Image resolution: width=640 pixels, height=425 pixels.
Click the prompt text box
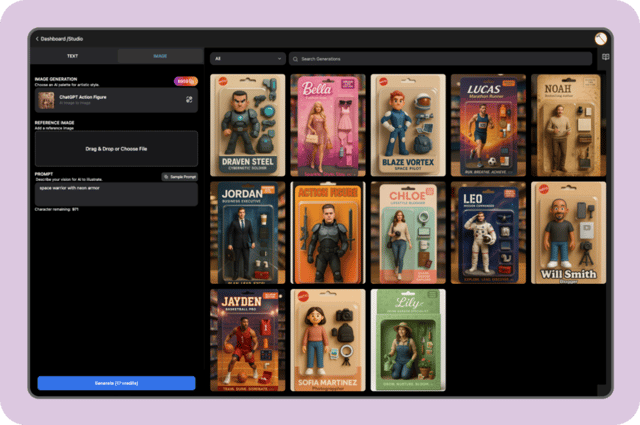pos(116,194)
